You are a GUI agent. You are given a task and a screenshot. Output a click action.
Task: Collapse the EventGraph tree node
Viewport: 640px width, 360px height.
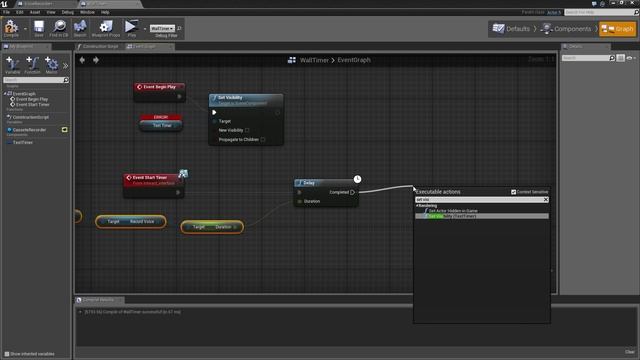click(x=5, y=94)
